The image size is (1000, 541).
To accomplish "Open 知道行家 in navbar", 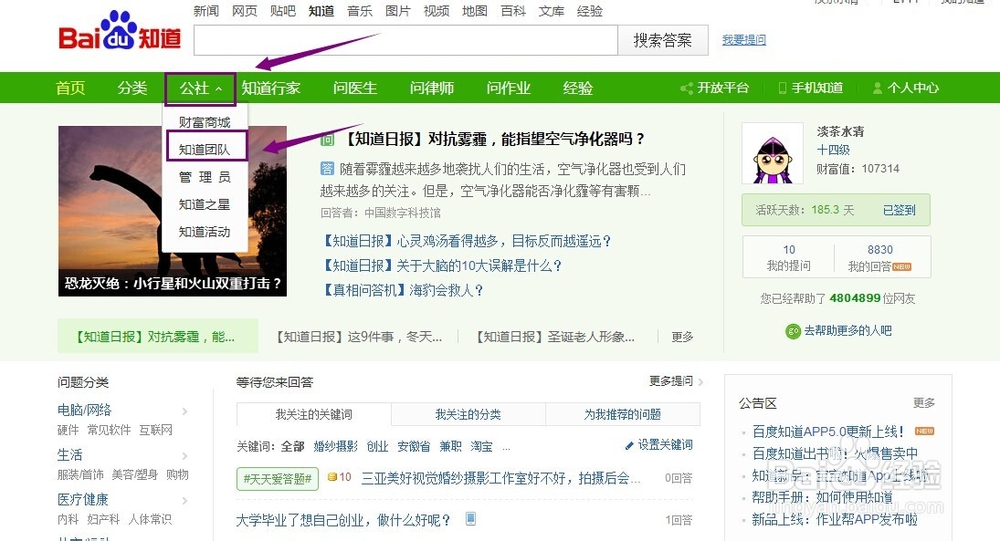I will click(270, 88).
